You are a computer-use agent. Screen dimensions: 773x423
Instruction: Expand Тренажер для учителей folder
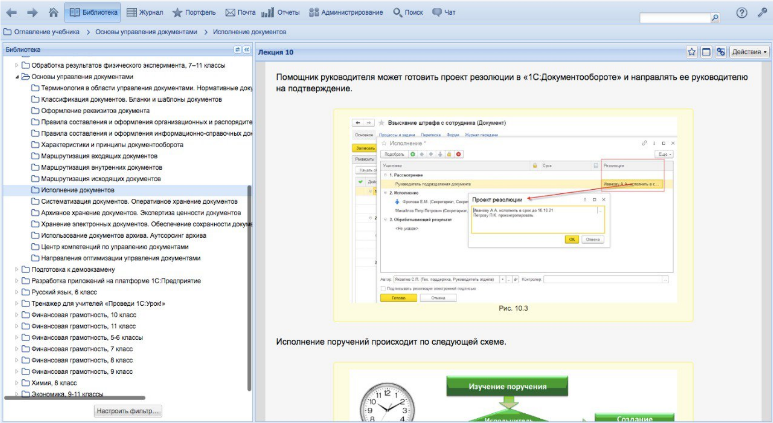point(16,304)
